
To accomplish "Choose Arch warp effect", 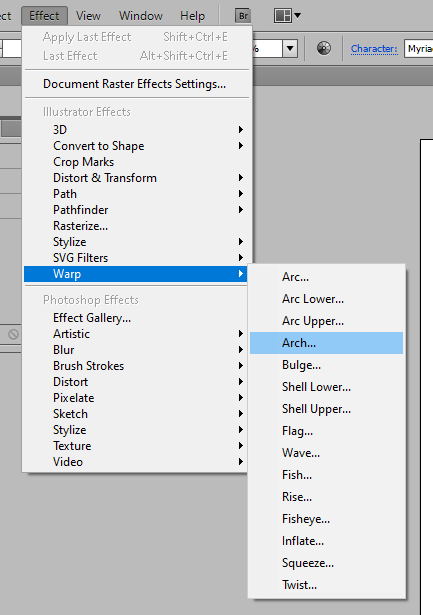I will 326,343.
